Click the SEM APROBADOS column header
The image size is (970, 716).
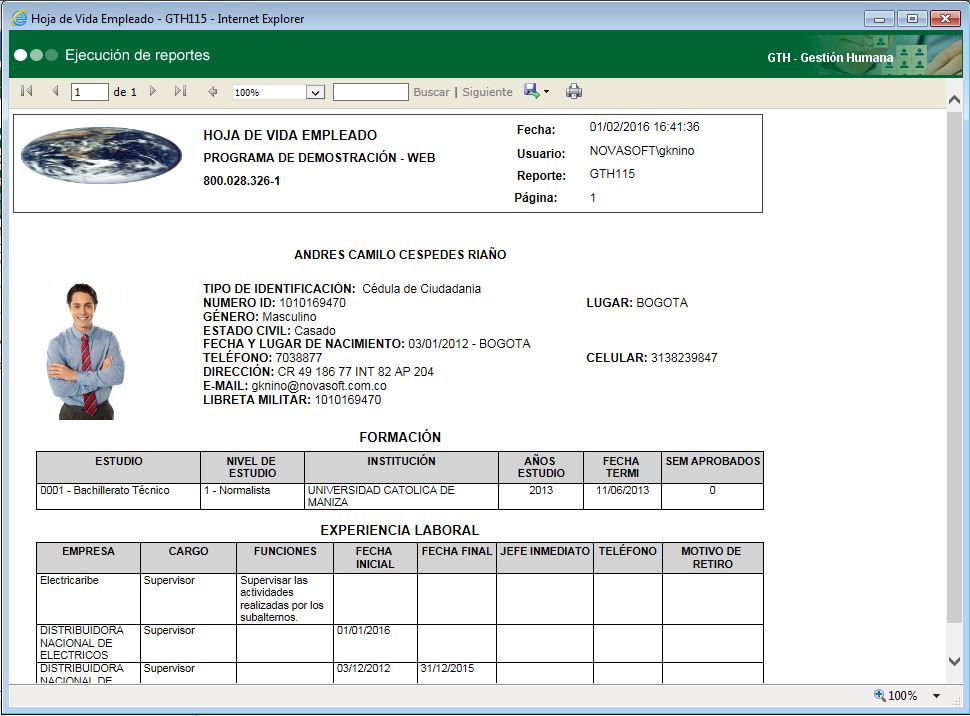coord(712,467)
